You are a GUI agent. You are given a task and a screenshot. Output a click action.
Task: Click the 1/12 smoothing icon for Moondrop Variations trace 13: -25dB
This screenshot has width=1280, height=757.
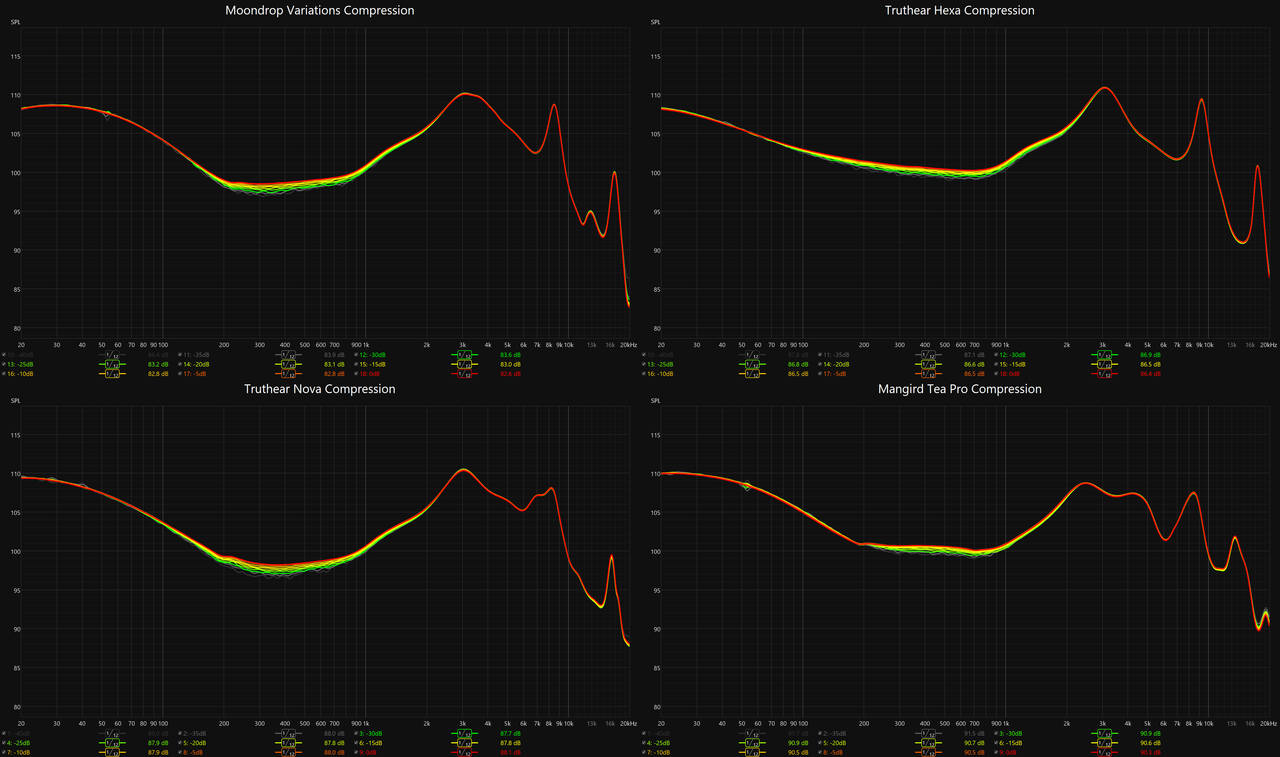pos(112,365)
